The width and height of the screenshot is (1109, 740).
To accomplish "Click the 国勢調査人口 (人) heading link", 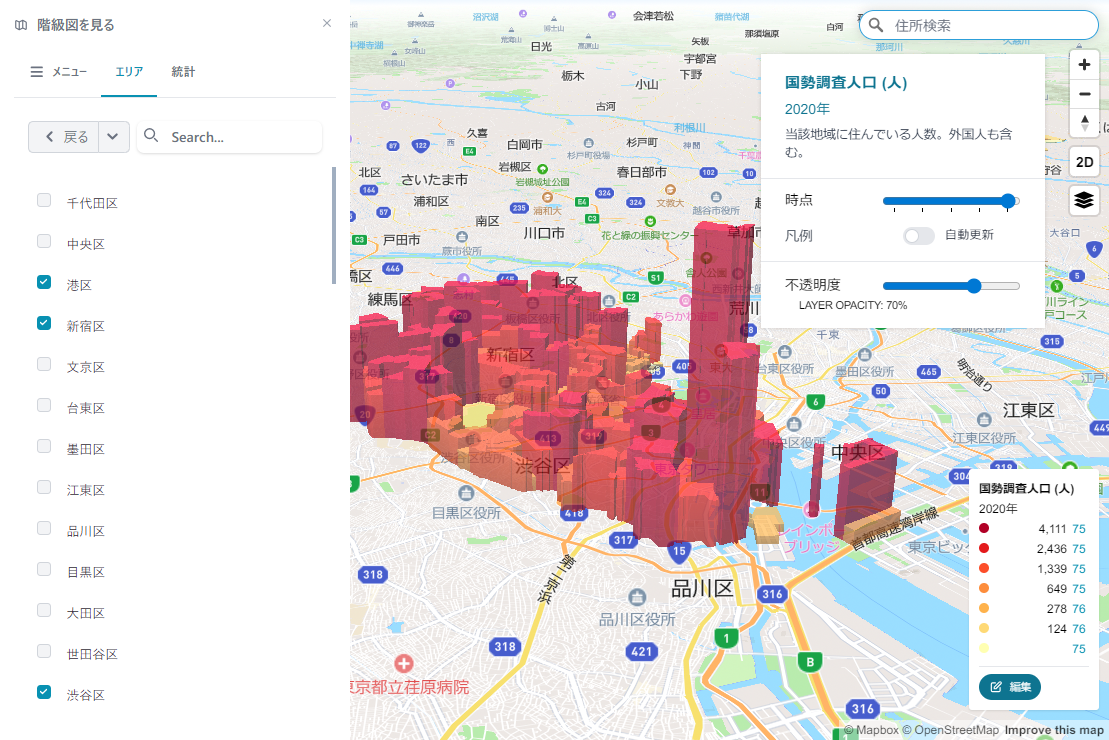I will pyautogui.click(x=846, y=83).
